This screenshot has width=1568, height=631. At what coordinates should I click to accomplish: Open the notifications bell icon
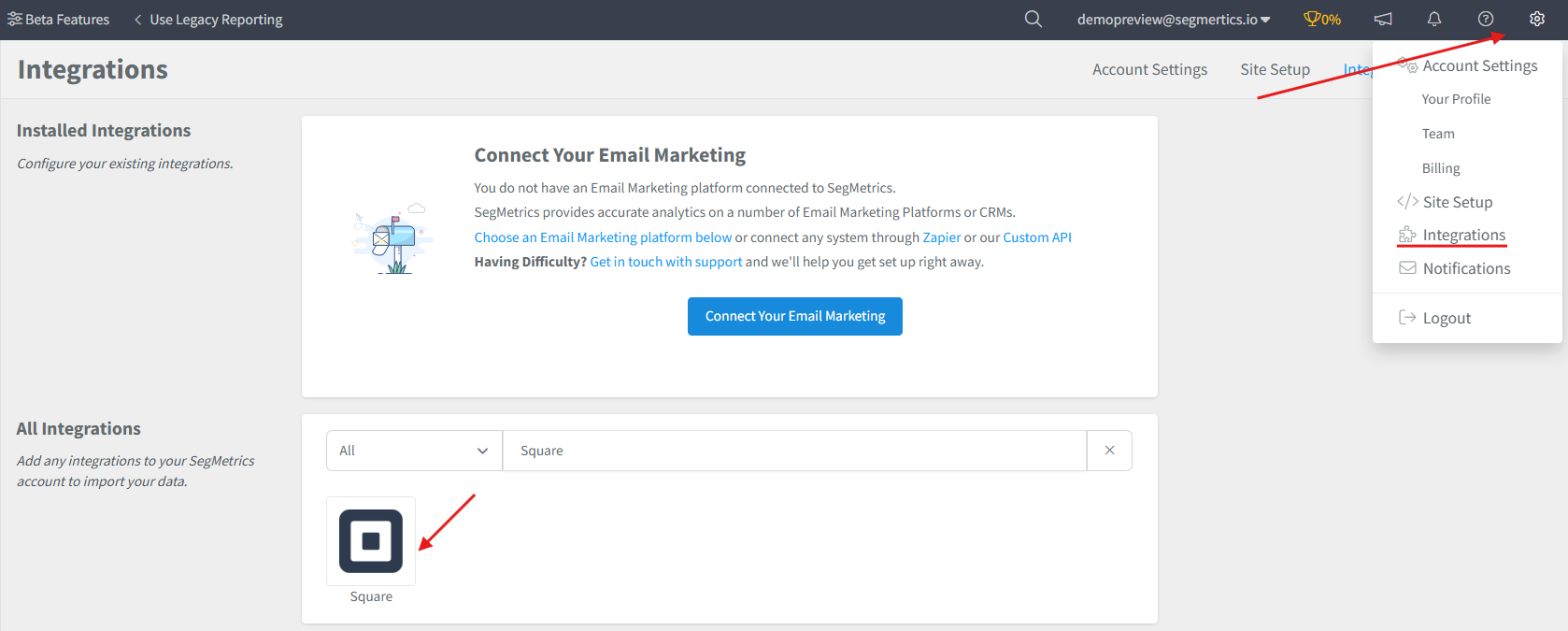1434,19
